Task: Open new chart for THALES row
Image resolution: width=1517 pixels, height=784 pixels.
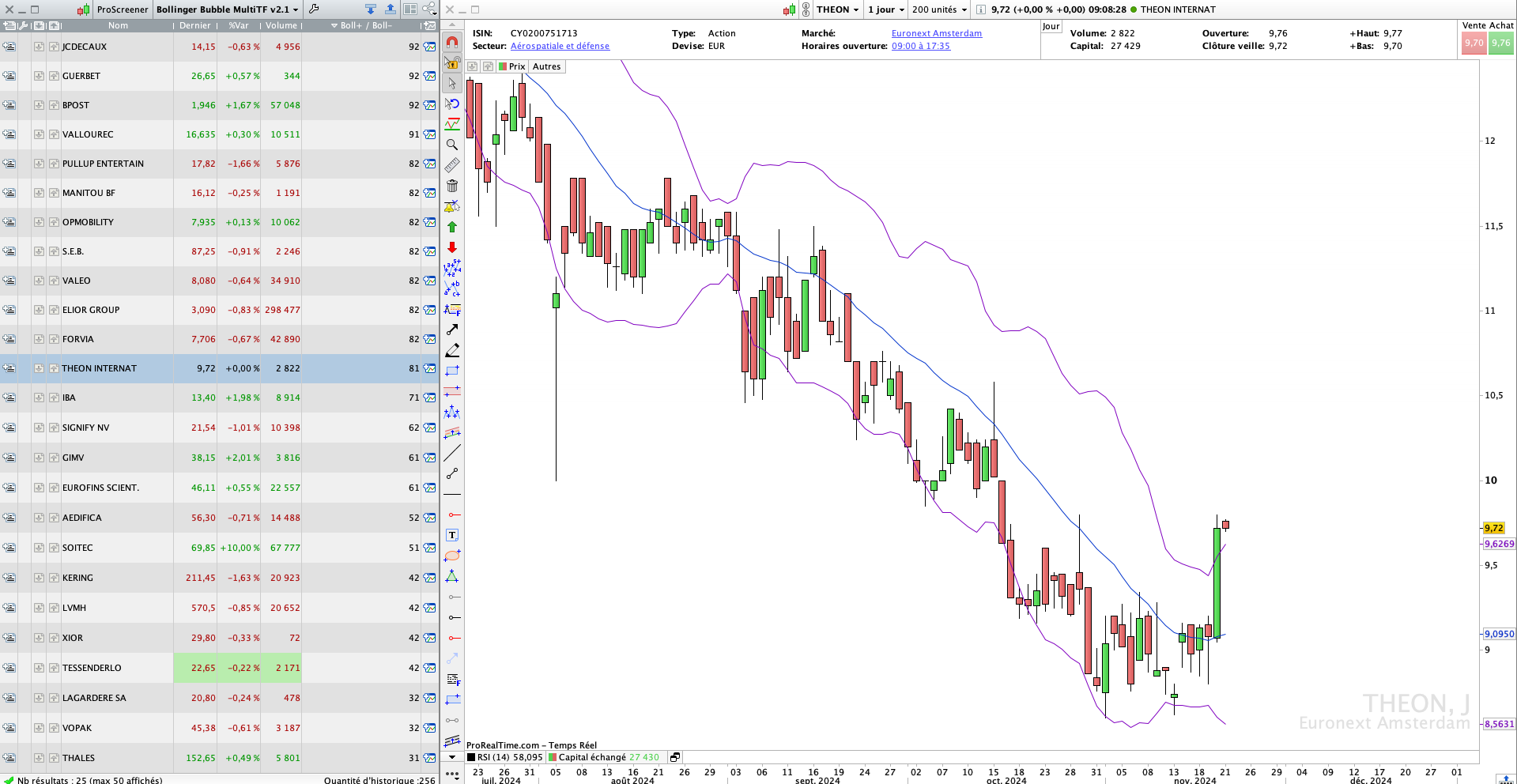Action: click(429, 758)
